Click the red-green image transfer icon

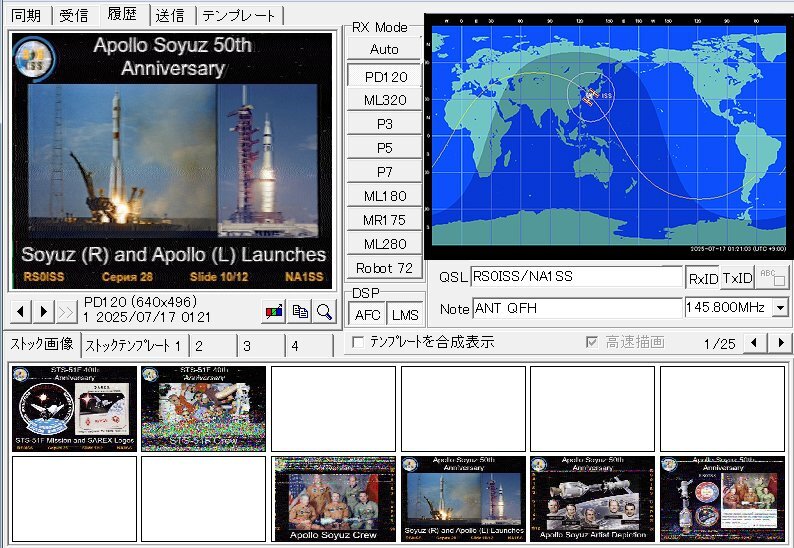pyautogui.click(x=274, y=311)
